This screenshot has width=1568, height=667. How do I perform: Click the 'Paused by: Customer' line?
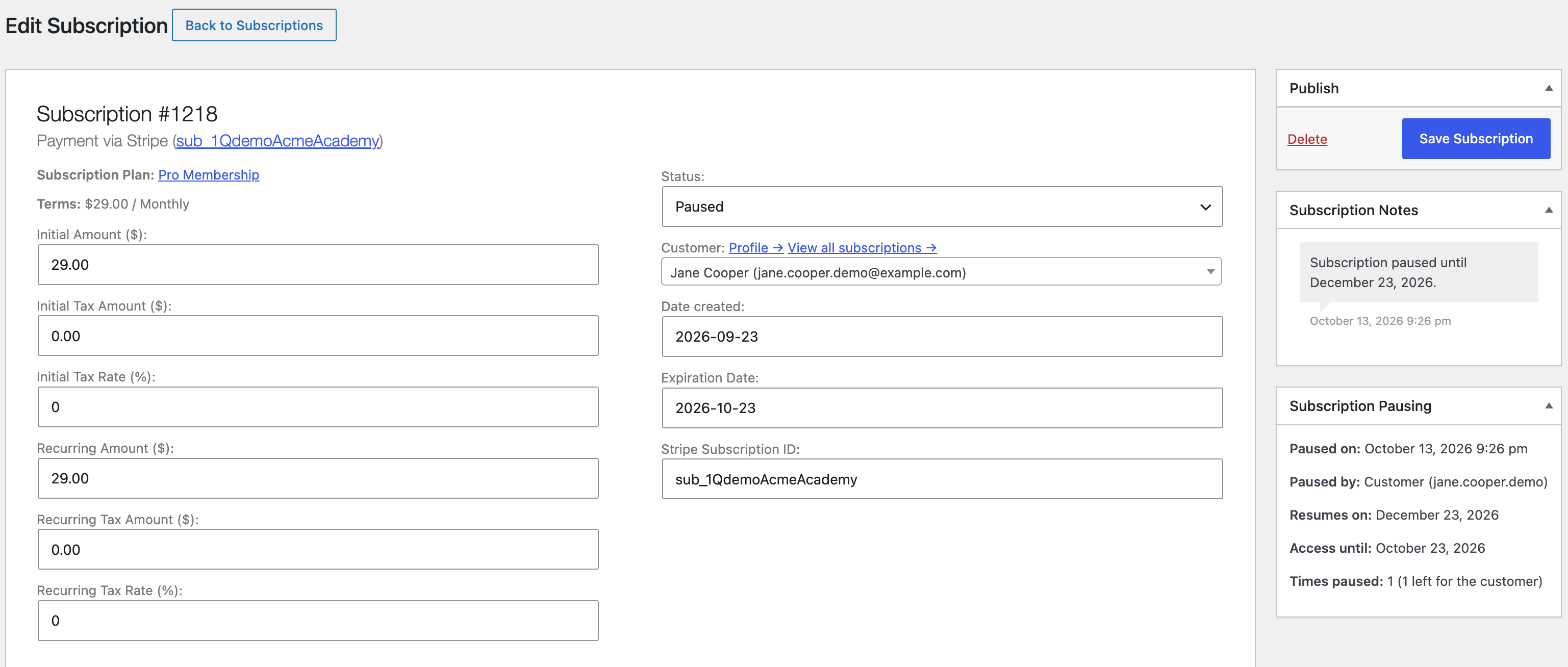pos(1418,482)
